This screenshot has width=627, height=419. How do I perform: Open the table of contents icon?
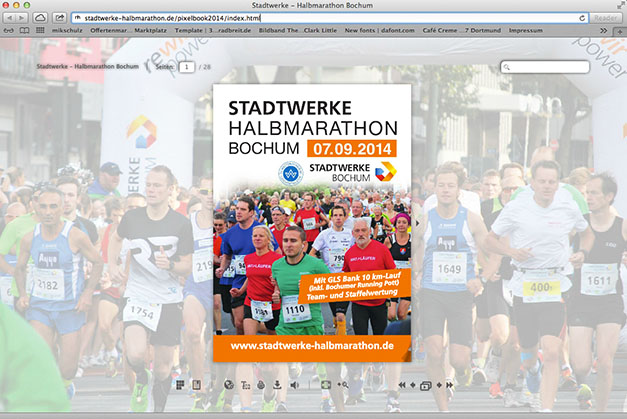pyautogui.click(x=245, y=385)
